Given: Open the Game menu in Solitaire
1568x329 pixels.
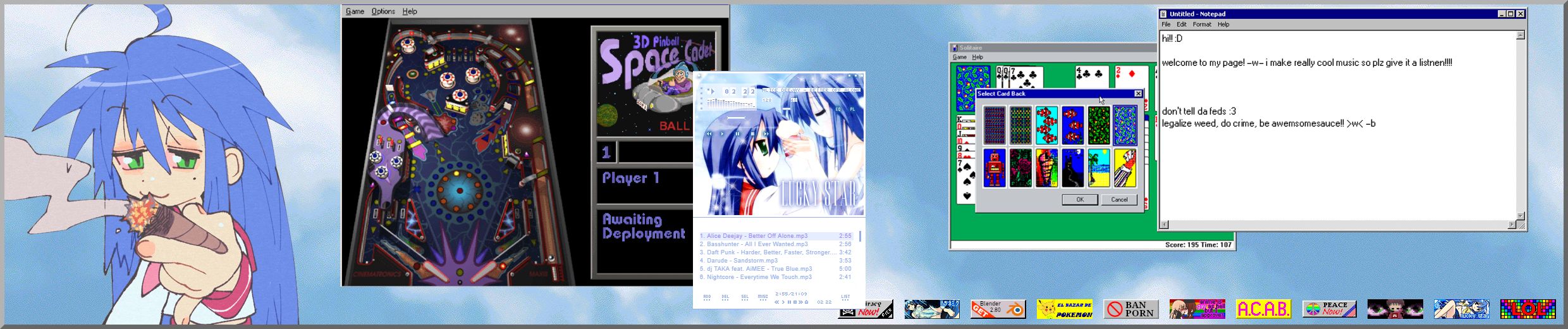Looking at the screenshot, I should pyautogui.click(x=960, y=57).
